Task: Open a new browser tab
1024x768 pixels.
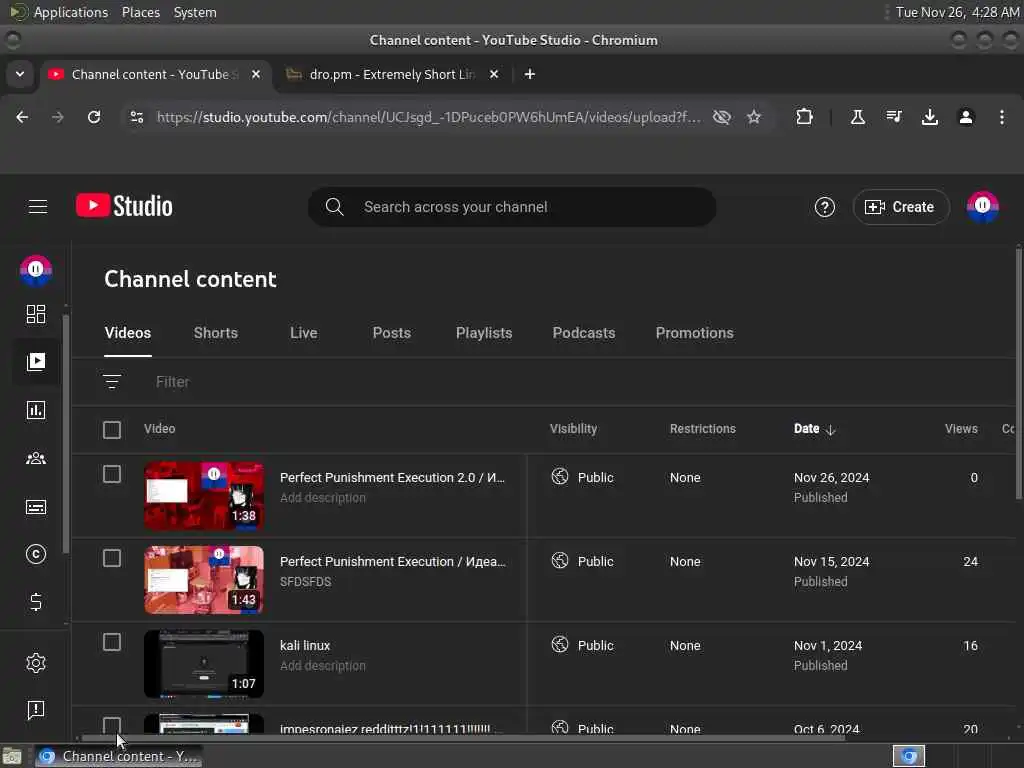Action: [x=530, y=74]
